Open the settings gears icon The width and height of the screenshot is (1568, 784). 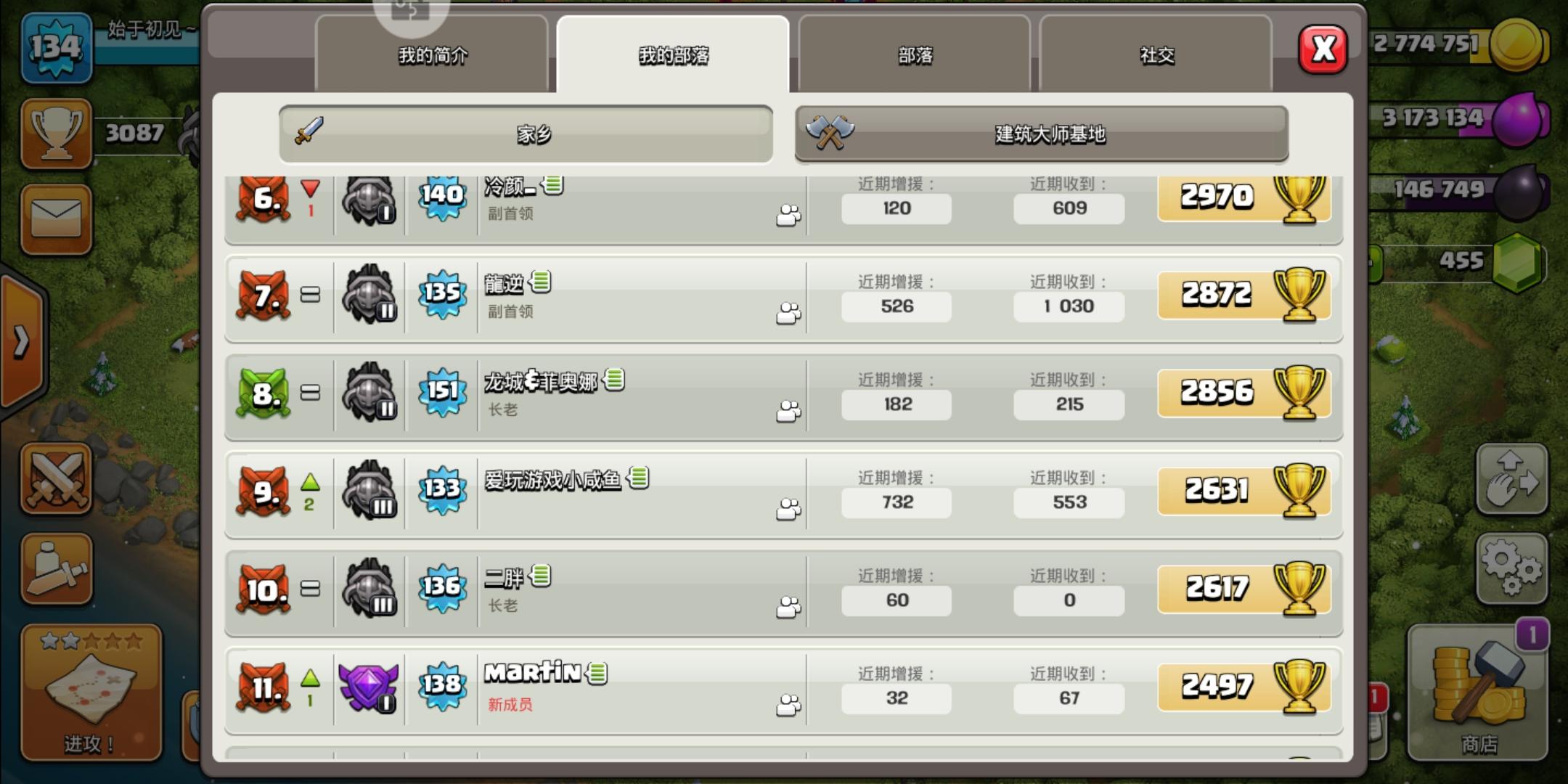click(x=1513, y=569)
